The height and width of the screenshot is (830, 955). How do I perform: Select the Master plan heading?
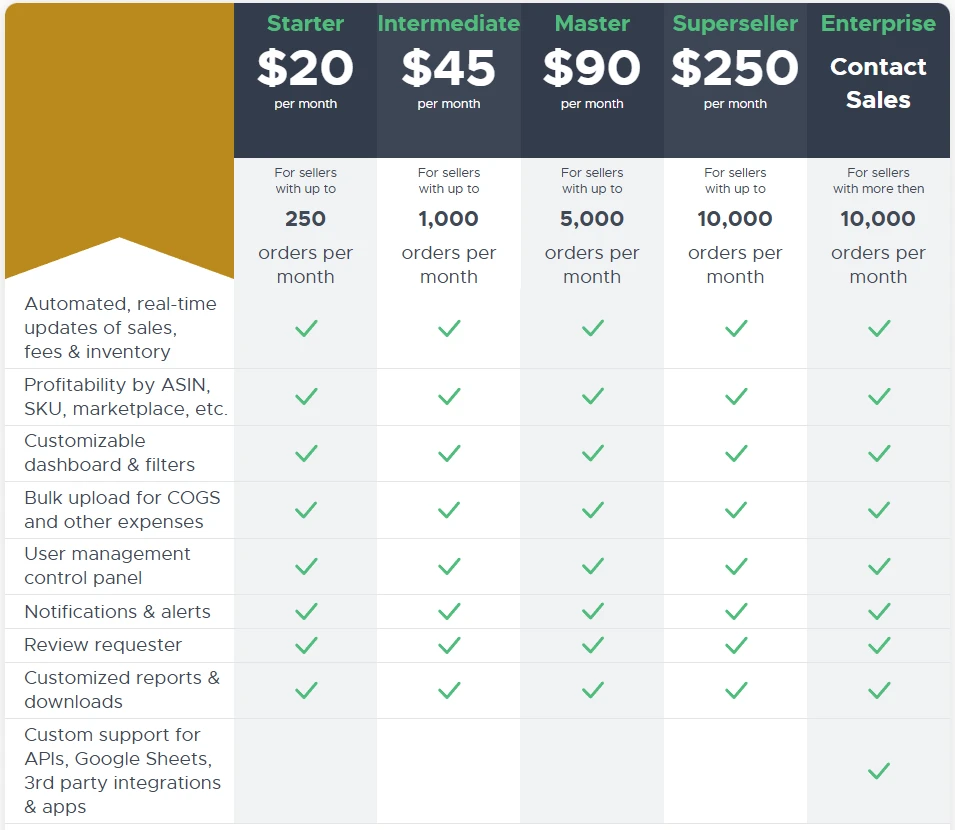[x=592, y=23]
